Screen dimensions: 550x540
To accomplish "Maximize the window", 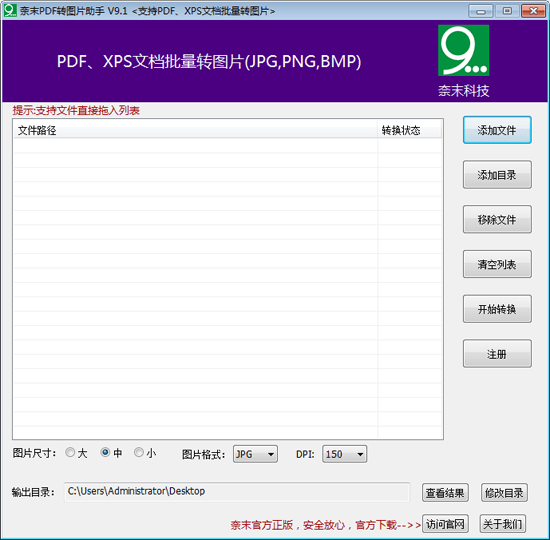I will [x=507, y=11].
